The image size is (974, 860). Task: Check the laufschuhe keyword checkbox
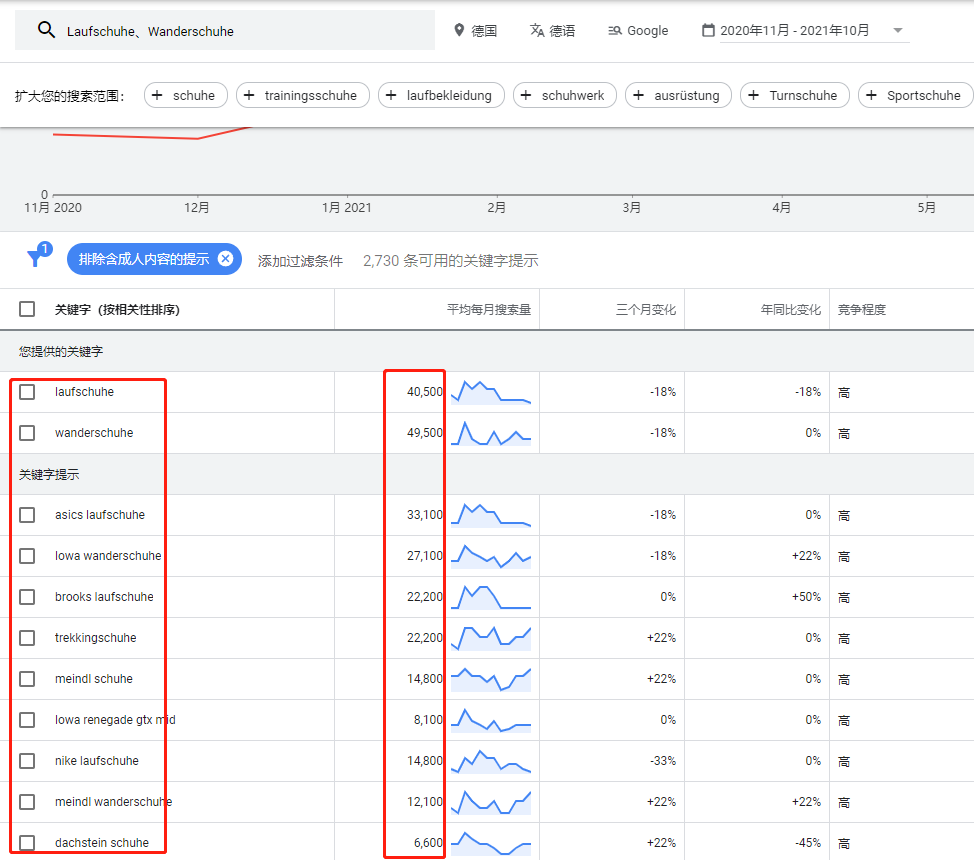(x=27, y=391)
